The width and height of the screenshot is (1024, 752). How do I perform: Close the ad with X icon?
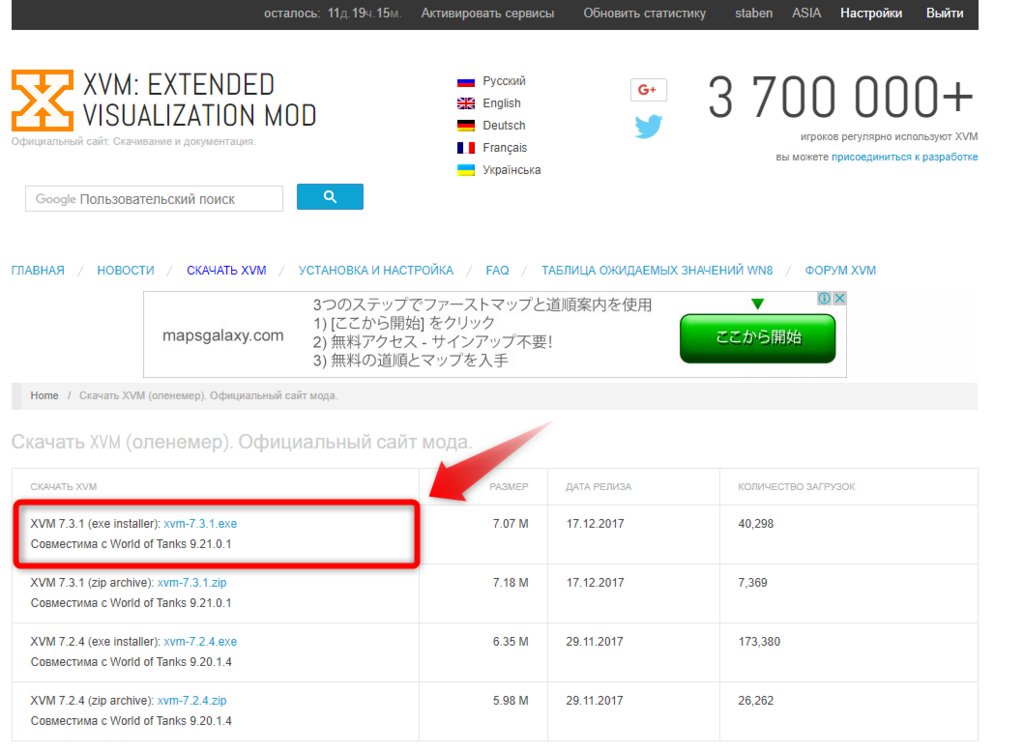click(840, 298)
